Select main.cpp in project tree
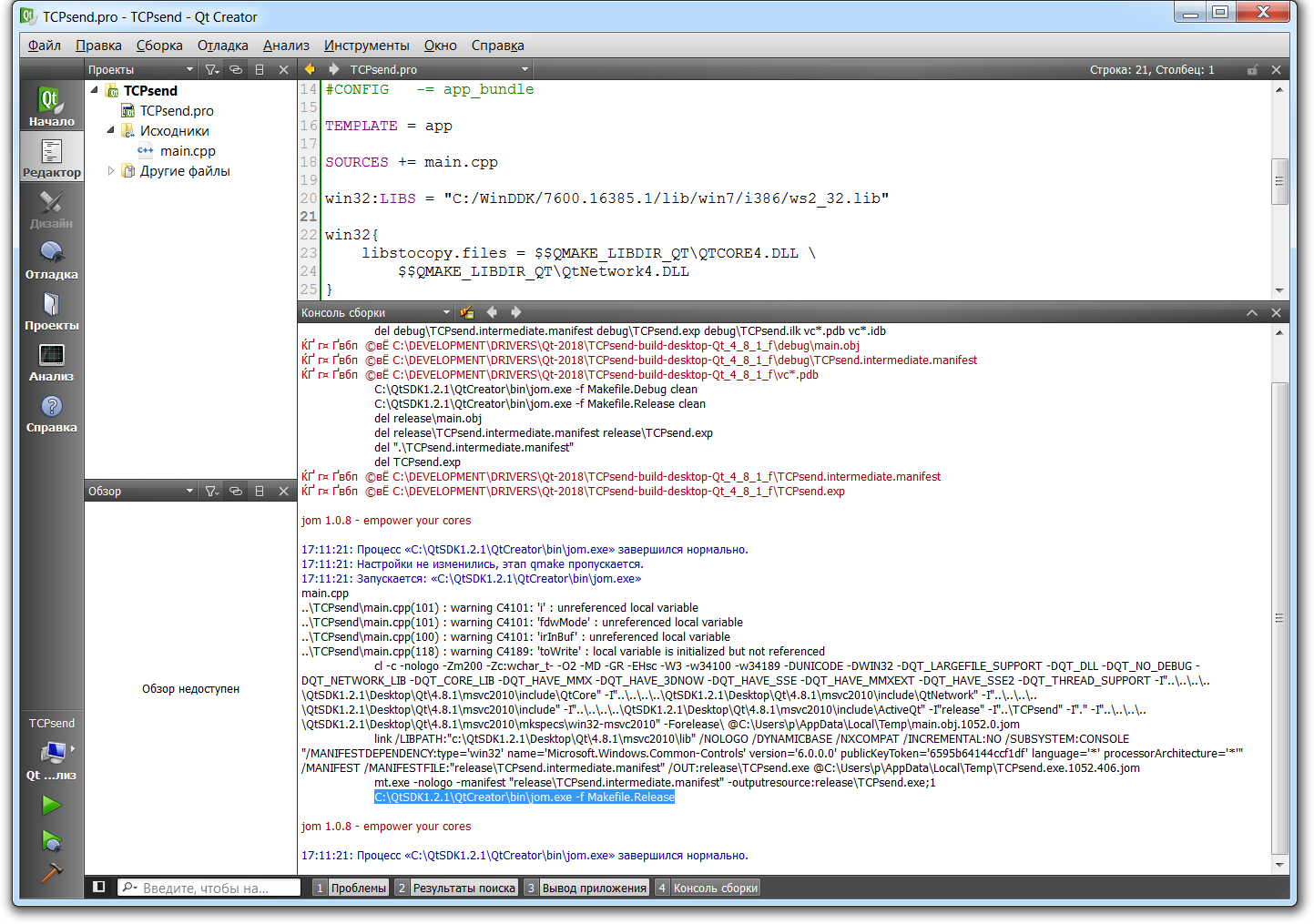 [188, 150]
